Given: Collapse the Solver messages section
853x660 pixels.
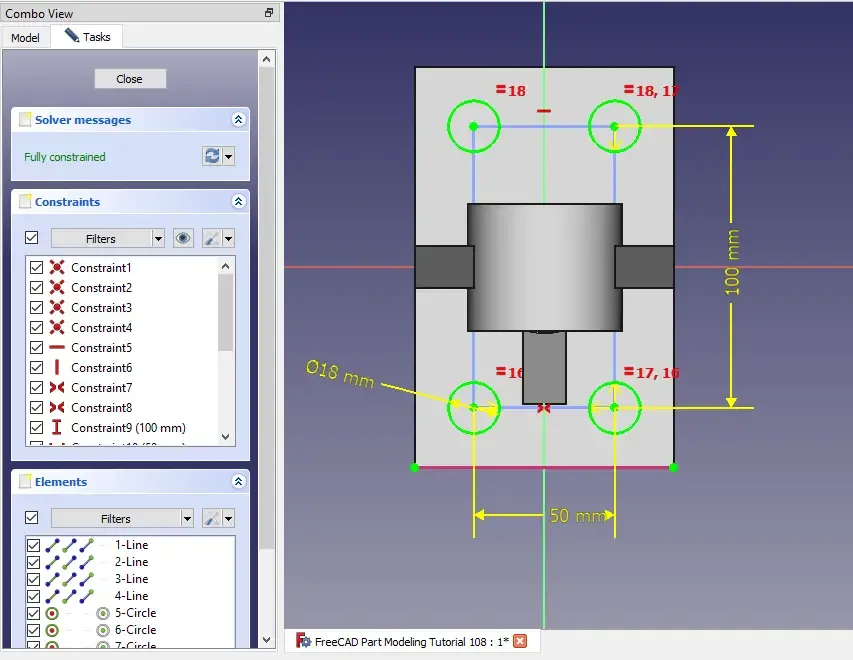Looking at the screenshot, I should [238, 120].
